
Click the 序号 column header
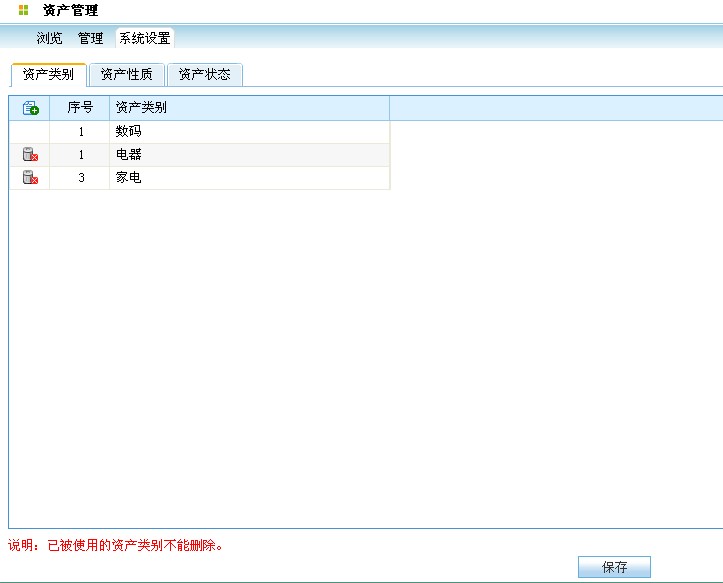(x=80, y=108)
